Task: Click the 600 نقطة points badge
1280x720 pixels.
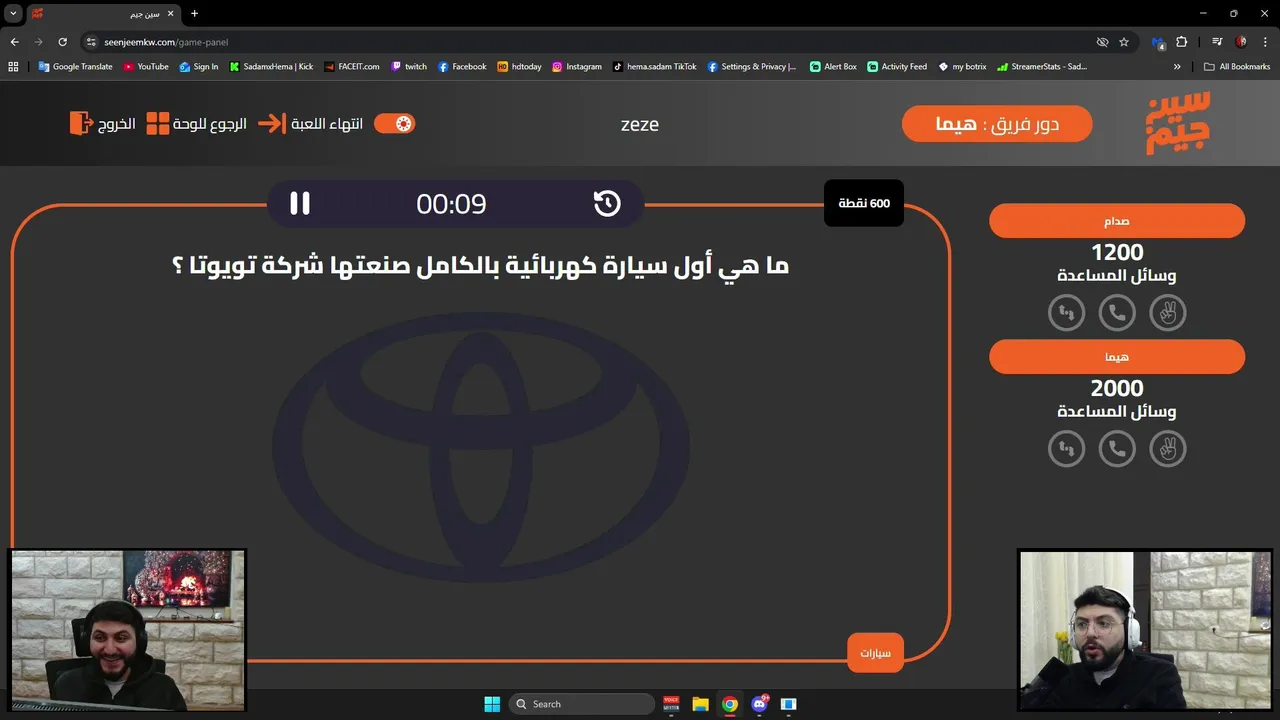Action: pos(864,203)
